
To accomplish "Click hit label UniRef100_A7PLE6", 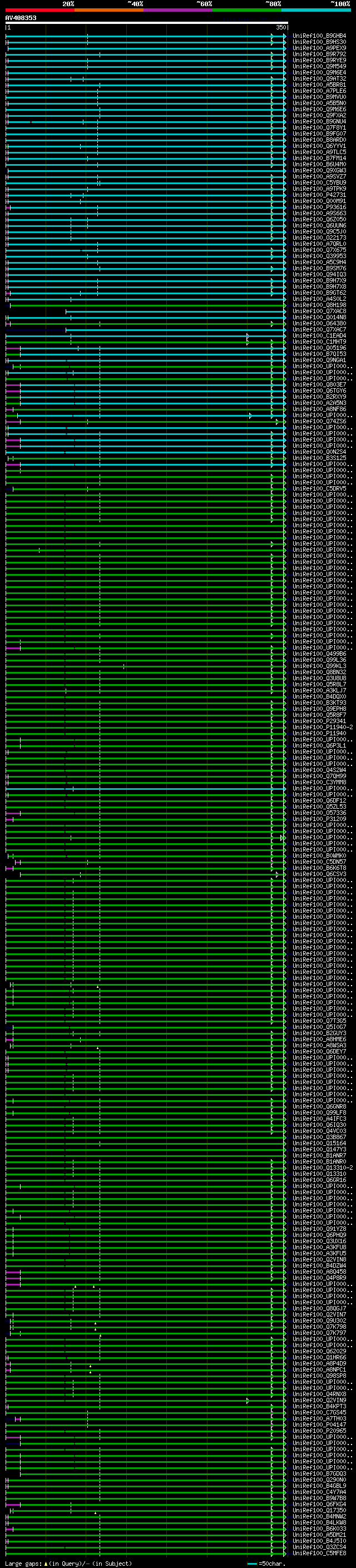I will tap(319, 91).
